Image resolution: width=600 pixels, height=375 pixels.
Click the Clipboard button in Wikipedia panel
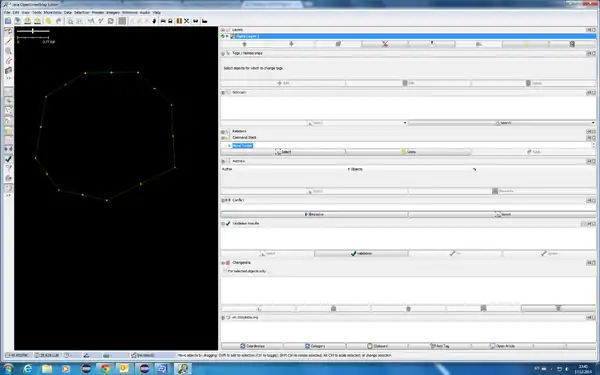377,346
